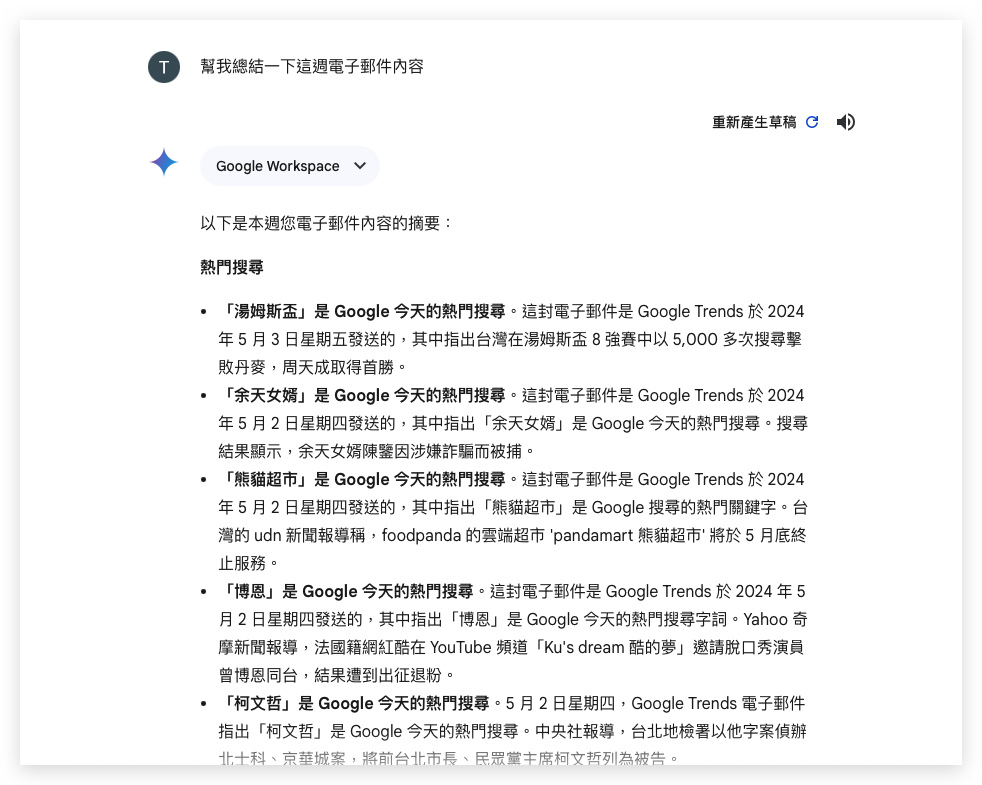Viewport: 982px width, 785px height.
Task: Expand the Google Workspace dropdown chevron
Action: click(x=359, y=166)
